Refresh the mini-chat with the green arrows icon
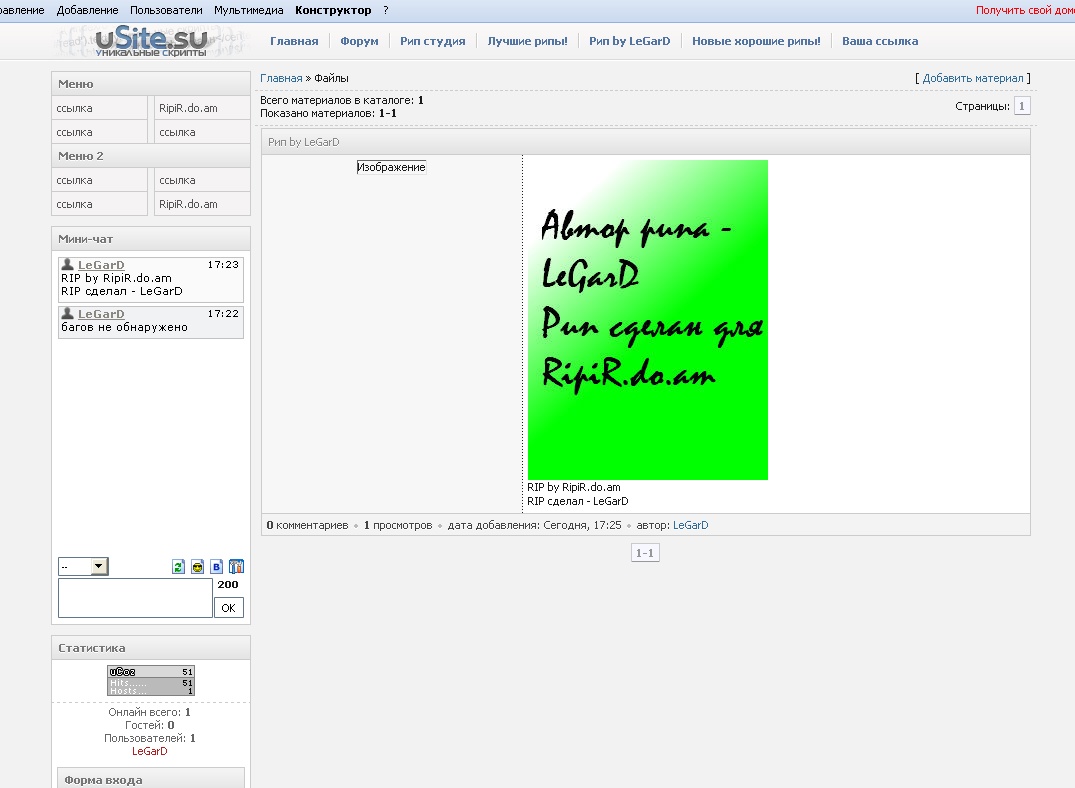 pyautogui.click(x=178, y=566)
